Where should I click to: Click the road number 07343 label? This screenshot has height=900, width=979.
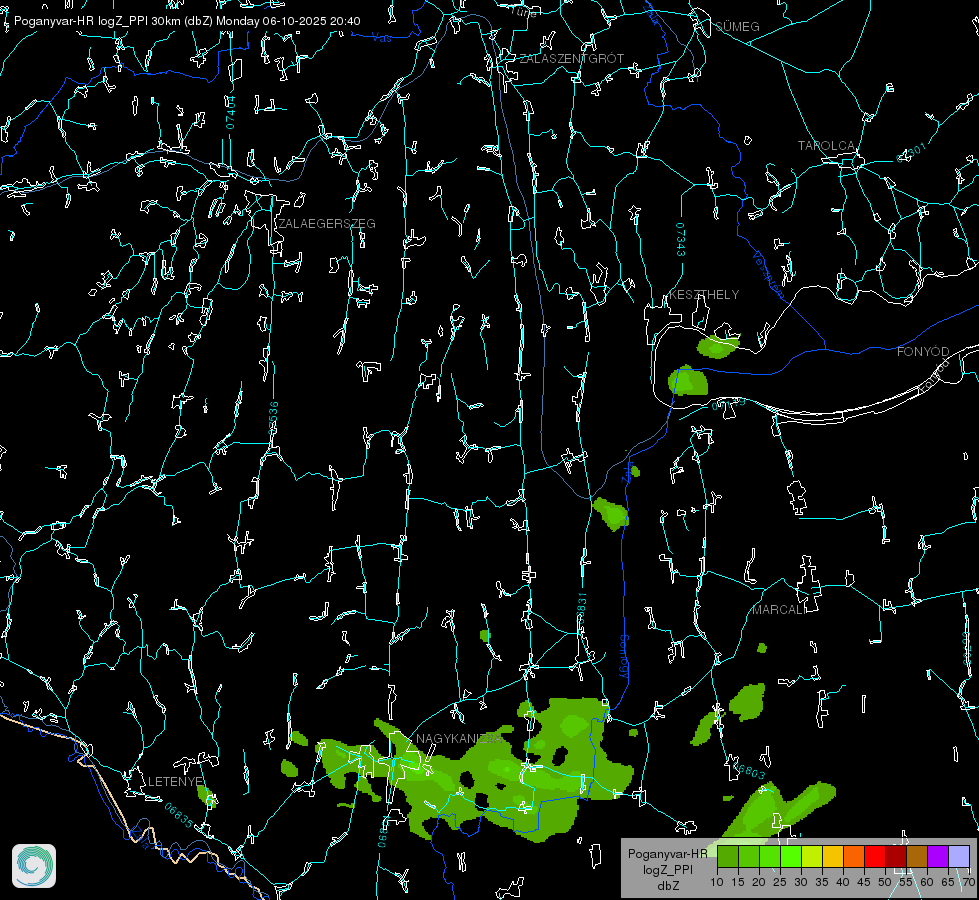(681, 240)
